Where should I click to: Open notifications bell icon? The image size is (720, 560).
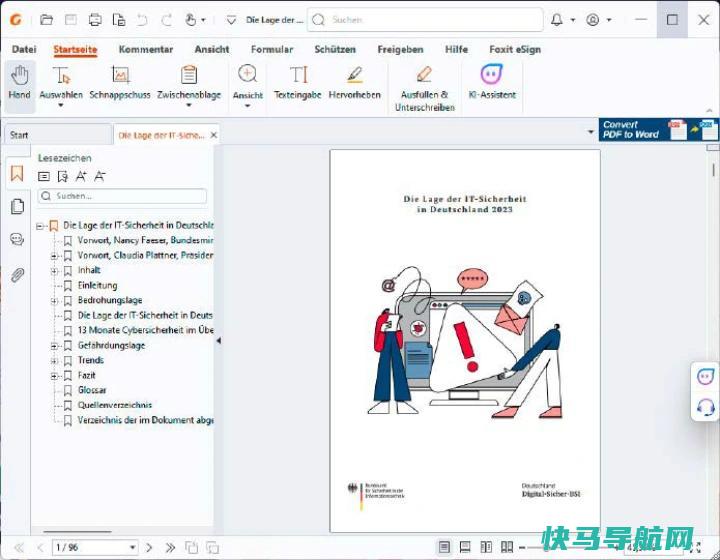click(x=557, y=20)
